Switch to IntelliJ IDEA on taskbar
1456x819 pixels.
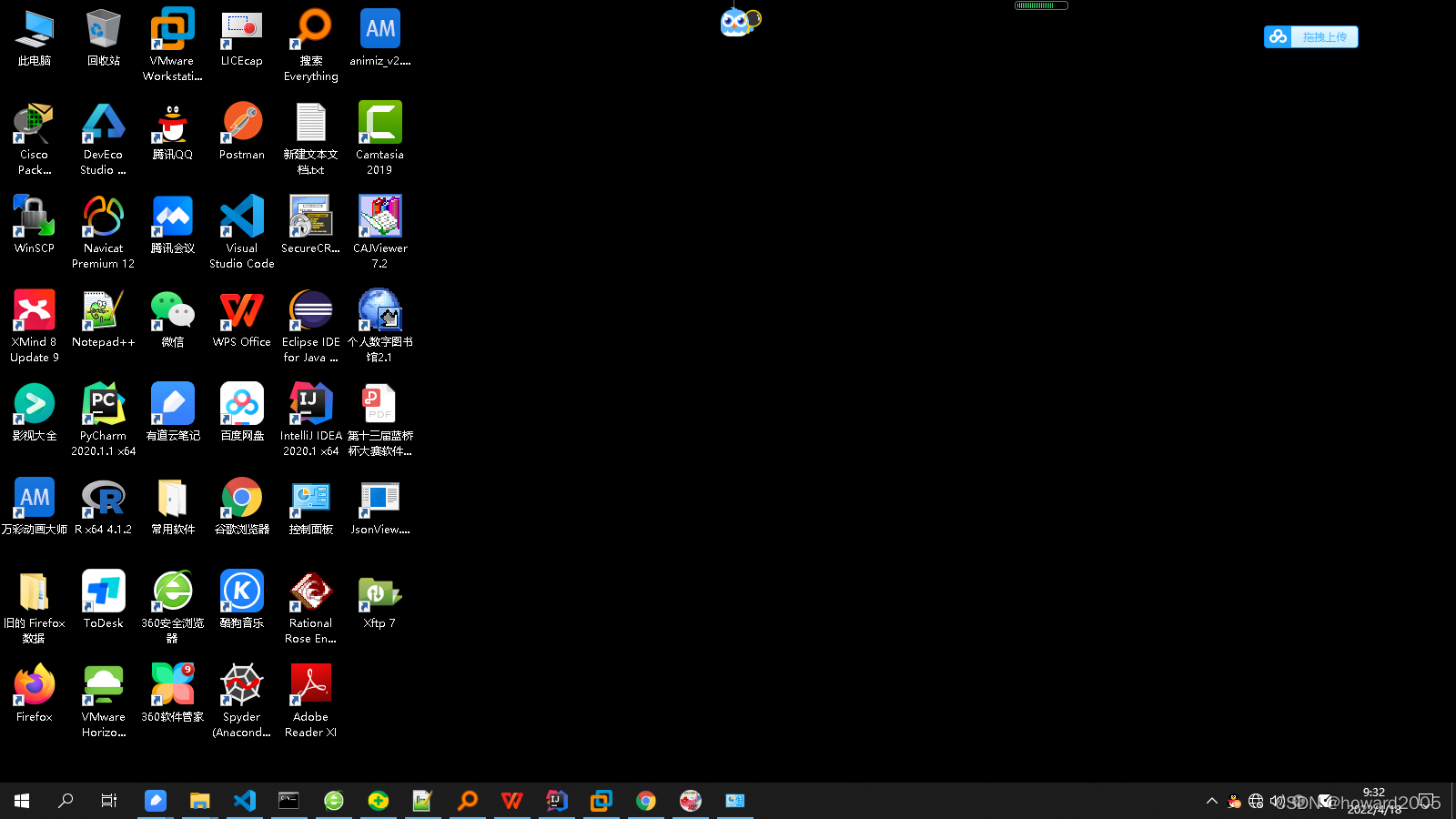(x=557, y=801)
